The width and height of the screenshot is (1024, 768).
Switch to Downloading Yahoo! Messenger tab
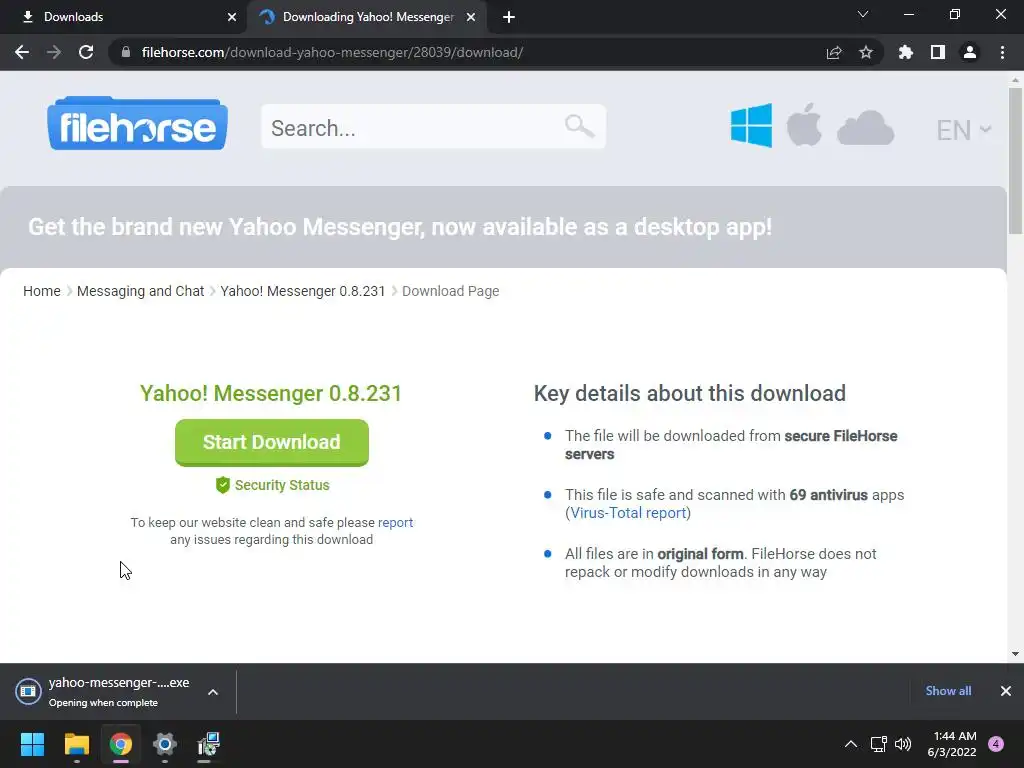[x=366, y=17]
